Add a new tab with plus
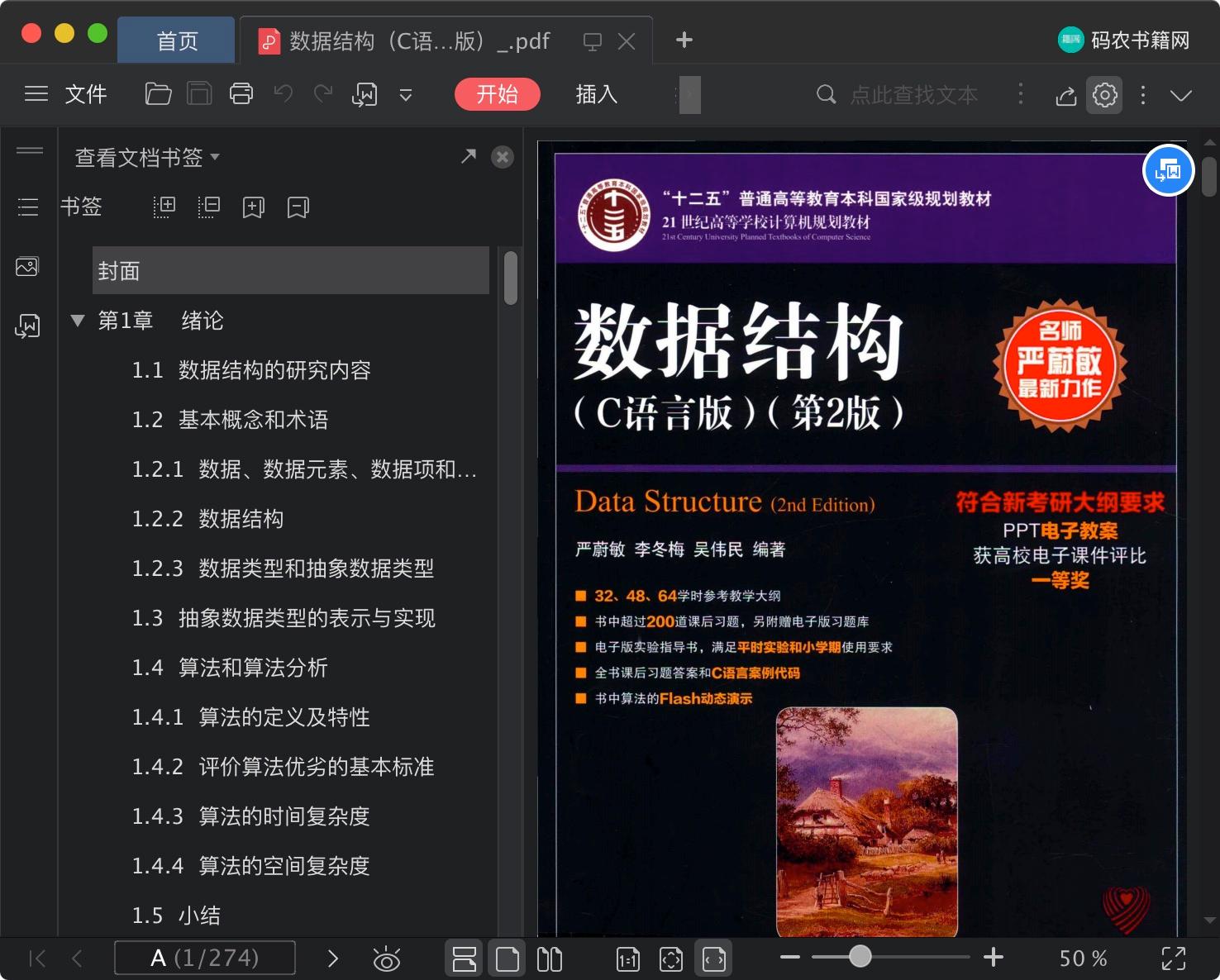Viewport: 1220px width, 980px height. point(684,40)
